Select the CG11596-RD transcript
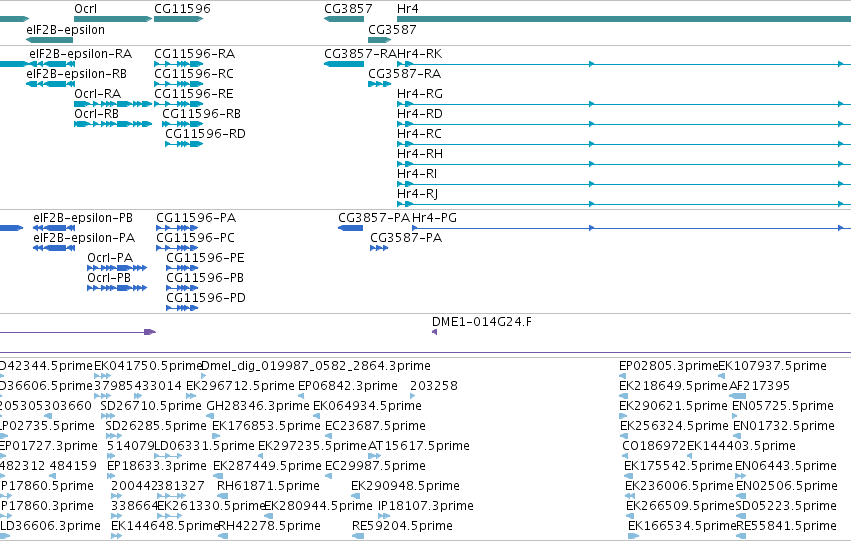Image resolution: width=851 pixels, height=541 pixels. click(205, 134)
